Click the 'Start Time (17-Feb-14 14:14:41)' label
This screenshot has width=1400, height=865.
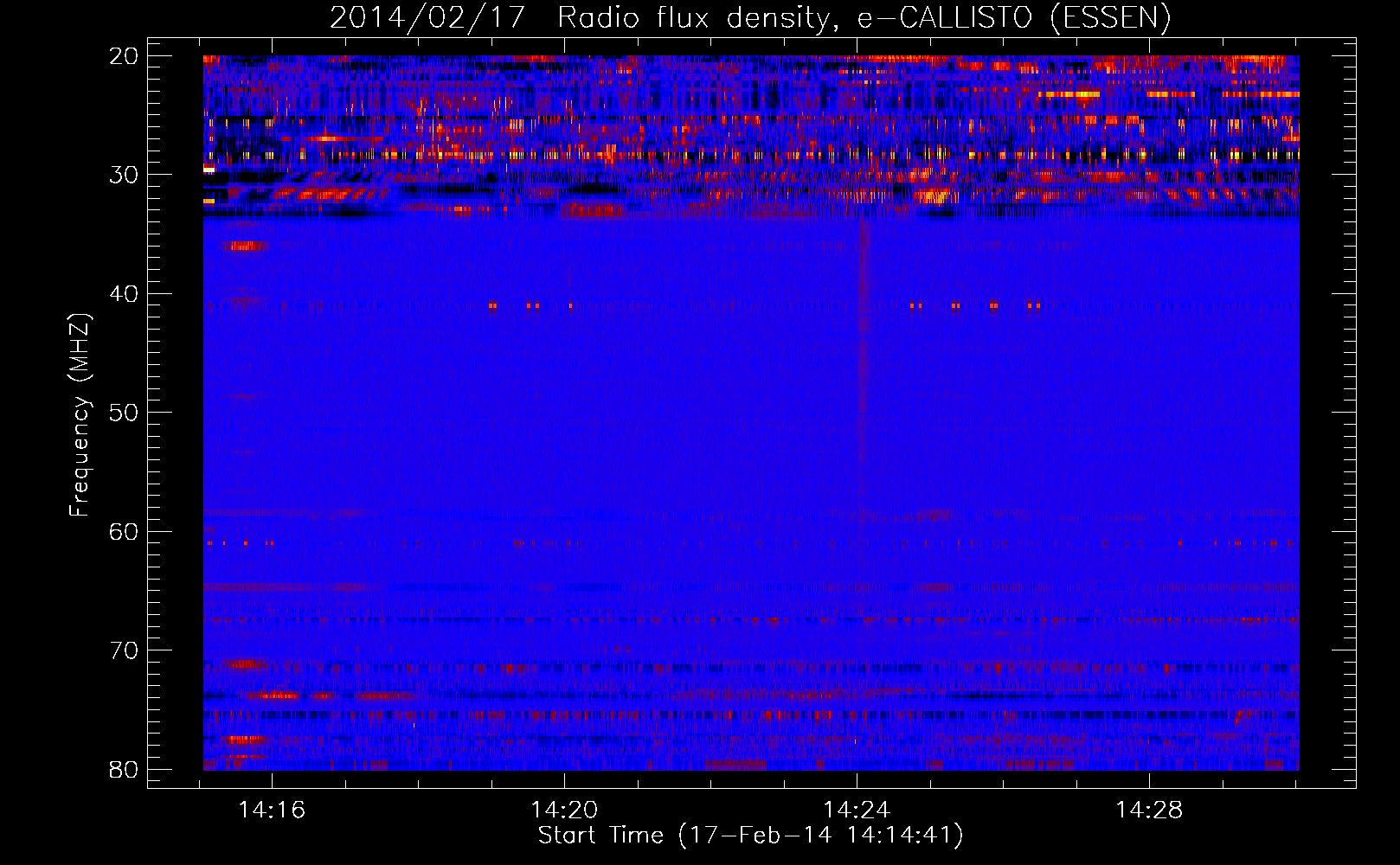[x=750, y=836]
